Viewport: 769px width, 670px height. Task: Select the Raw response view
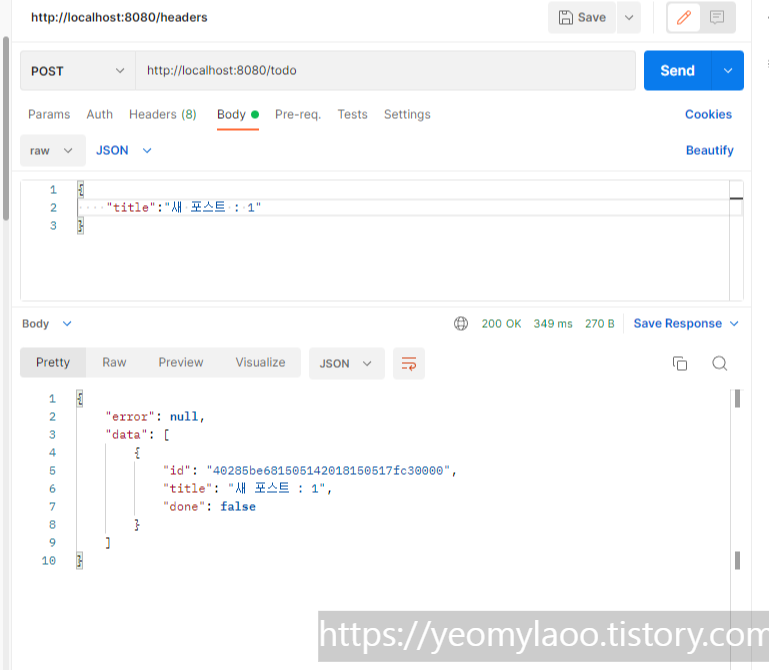coord(114,362)
